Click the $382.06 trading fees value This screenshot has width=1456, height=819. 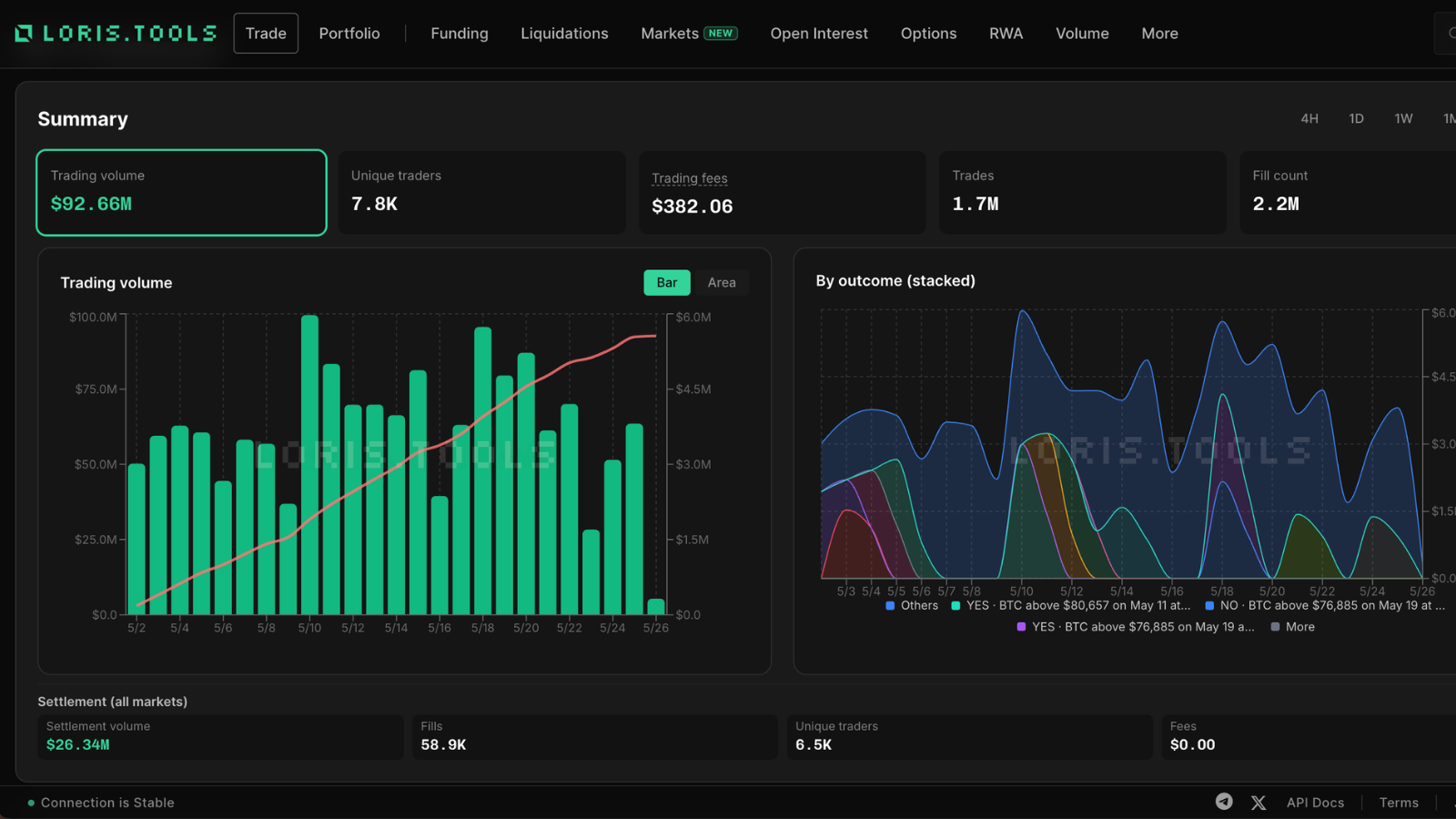point(692,207)
